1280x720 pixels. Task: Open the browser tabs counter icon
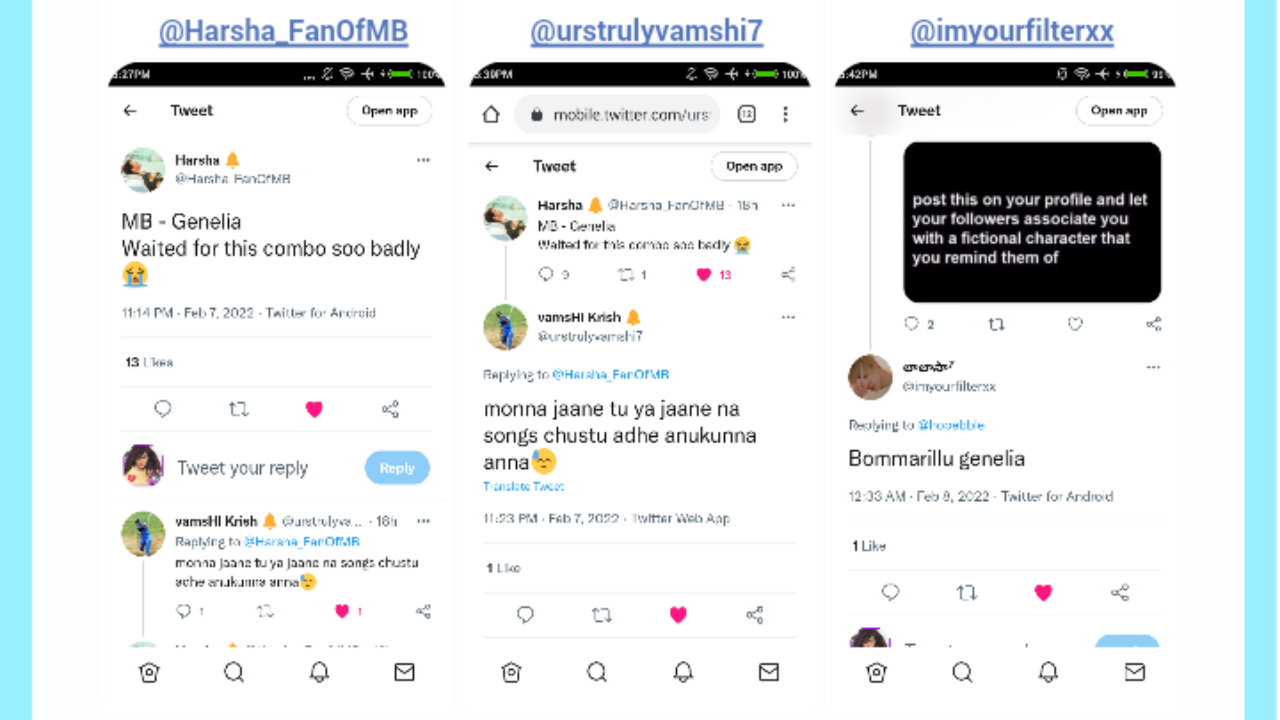coord(746,115)
